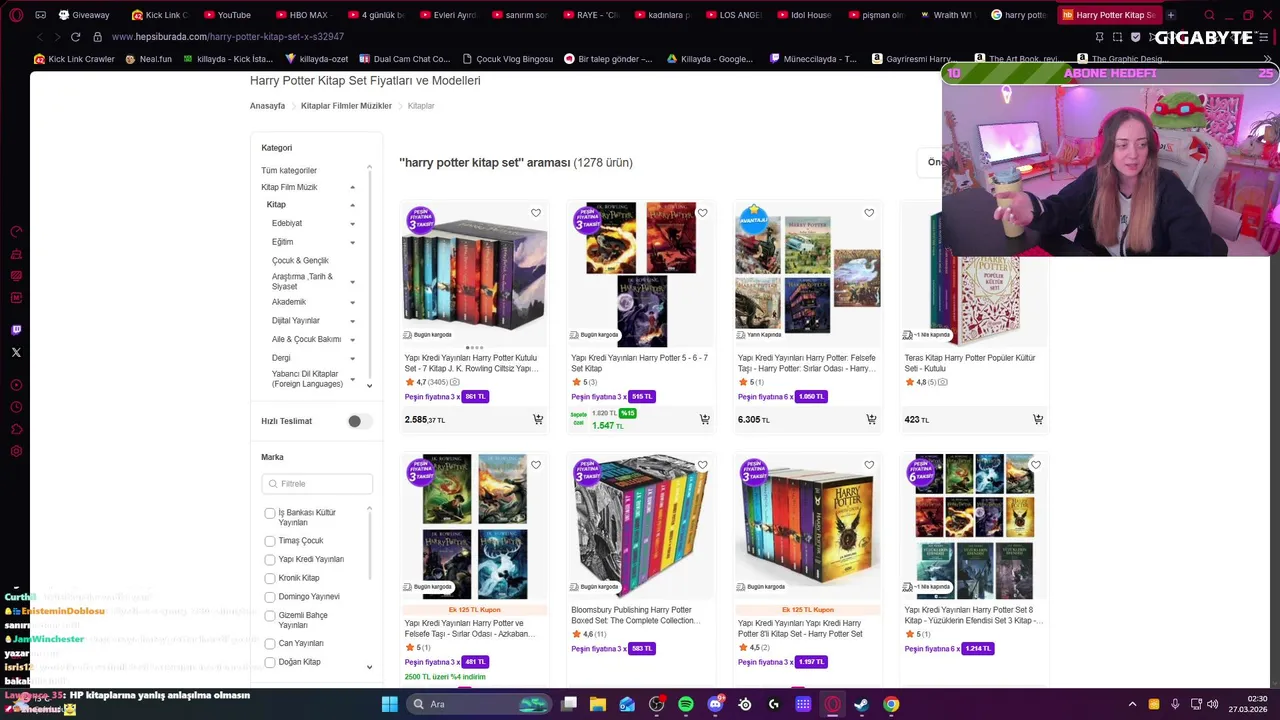This screenshot has height=720, width=1280.
Task: Favorite the Harry Potter Set 8 Kitap card
Action: pyautogui.click(x=1035, y=465)
